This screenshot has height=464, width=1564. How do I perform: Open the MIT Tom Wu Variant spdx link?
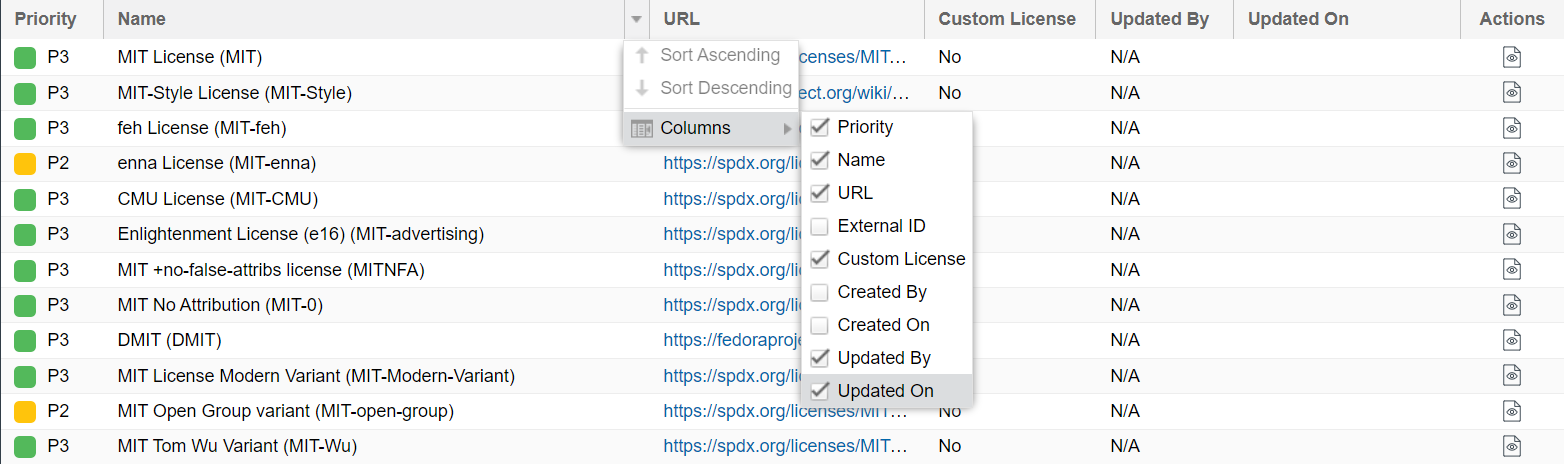tap(786, 446)
